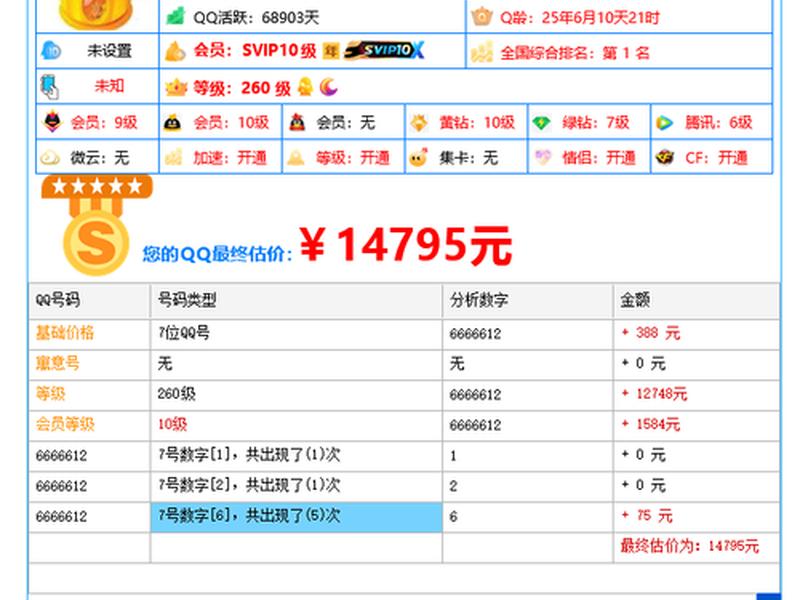This screenshot has width=800, height=600.
Task: Select the highlighted 7号数字[6] cell
Action: 296,516
